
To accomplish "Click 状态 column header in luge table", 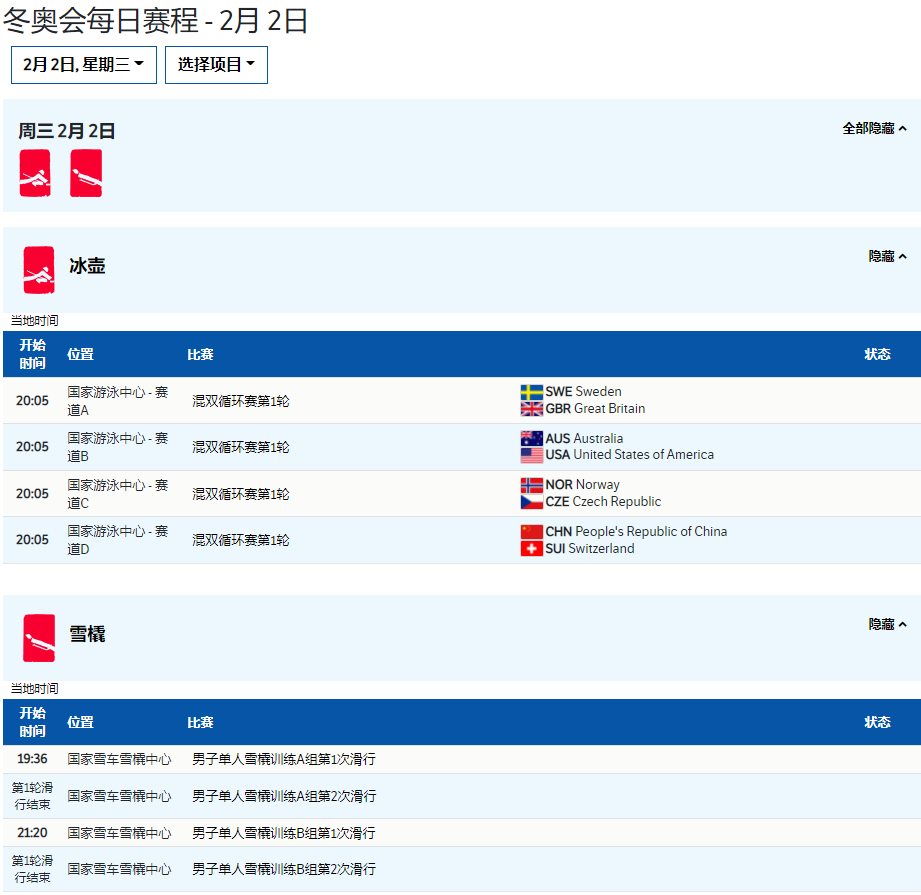I will [877, 722].
